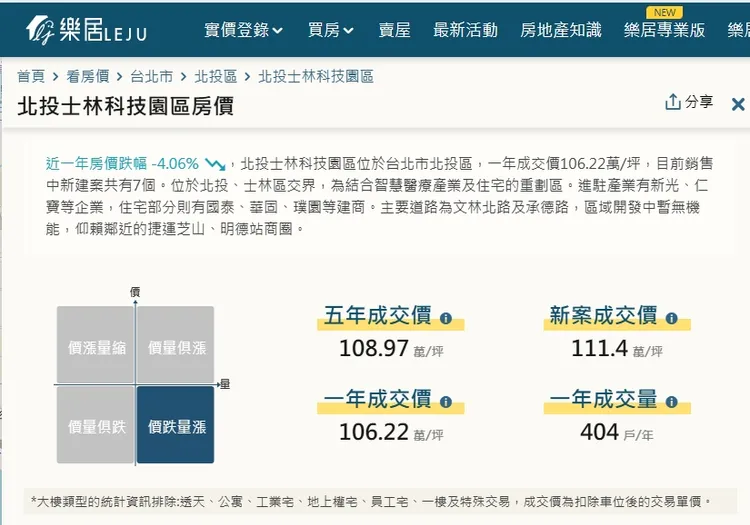Go to the 賣屋 page
The width and height of the screenshot is (750, 525).
point(394,30)
